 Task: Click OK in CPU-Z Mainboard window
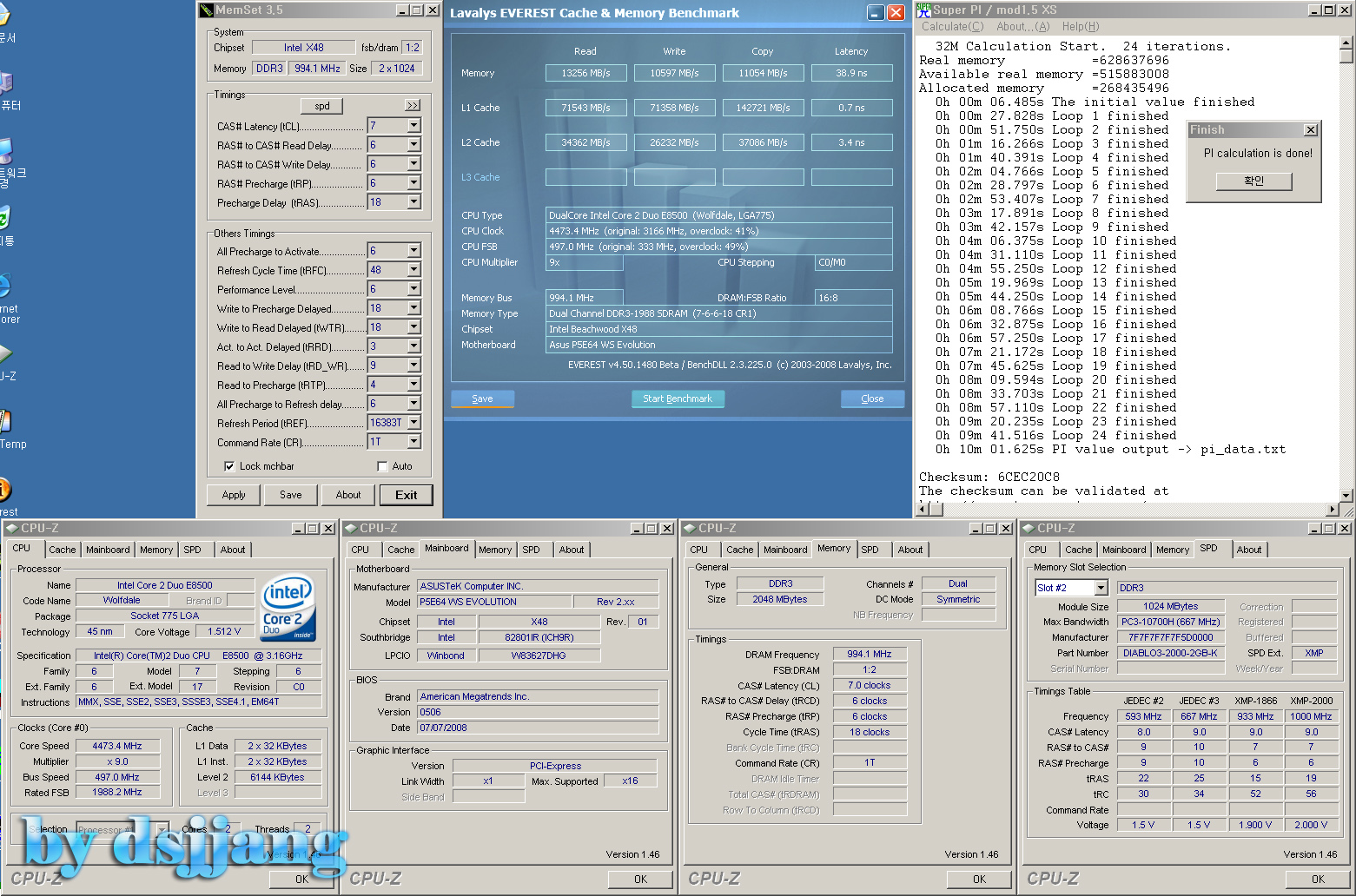640,879
